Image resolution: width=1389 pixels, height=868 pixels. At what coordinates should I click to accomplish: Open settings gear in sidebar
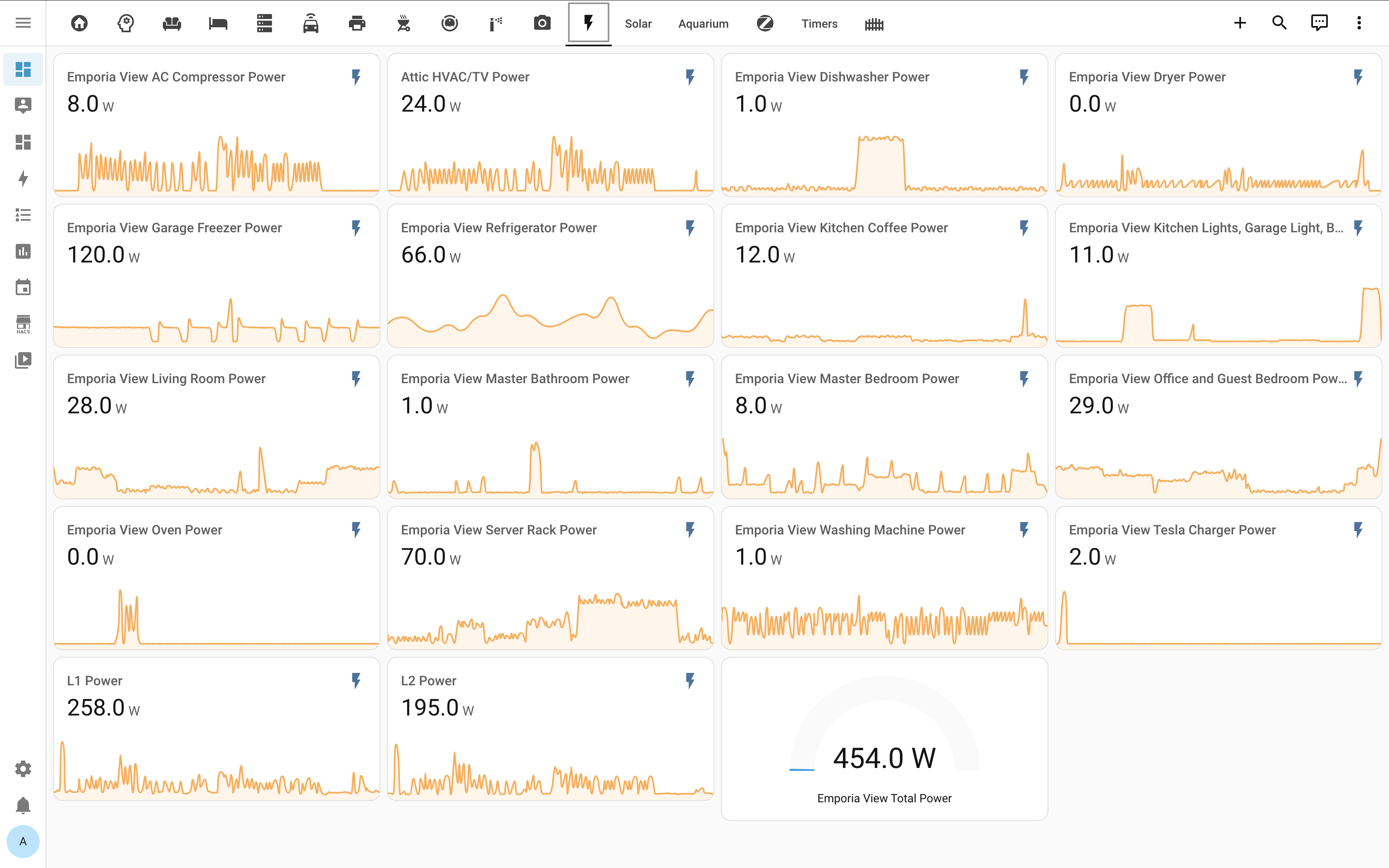coord(23,769)
